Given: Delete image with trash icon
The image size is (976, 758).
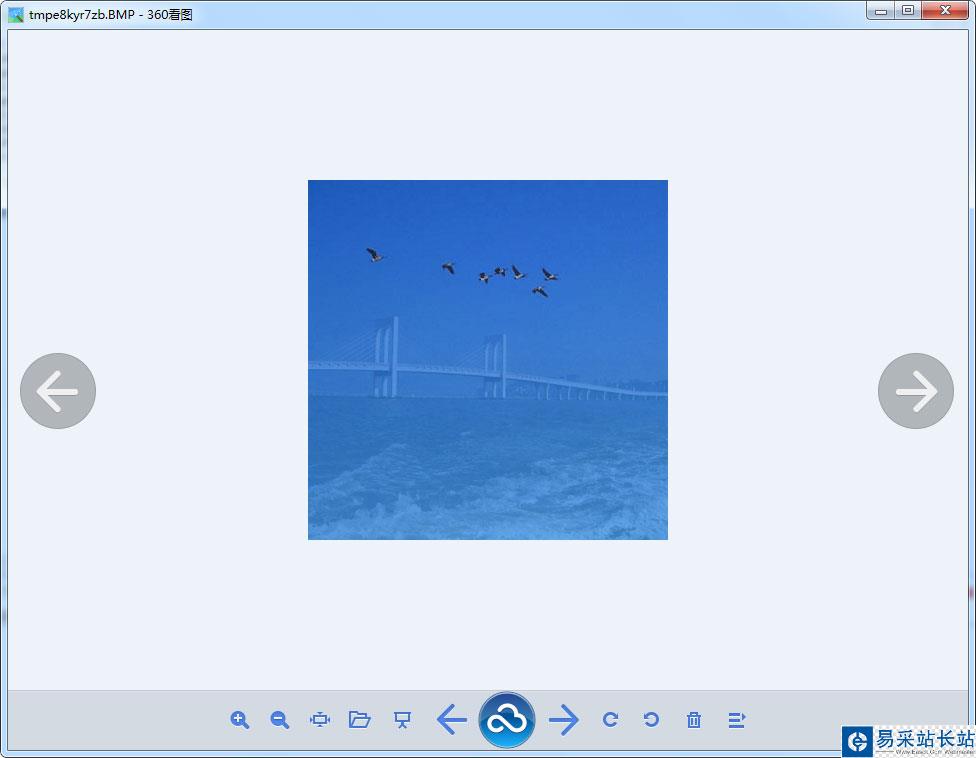Looking at the screenshot, I should click(x=694, y=720).
